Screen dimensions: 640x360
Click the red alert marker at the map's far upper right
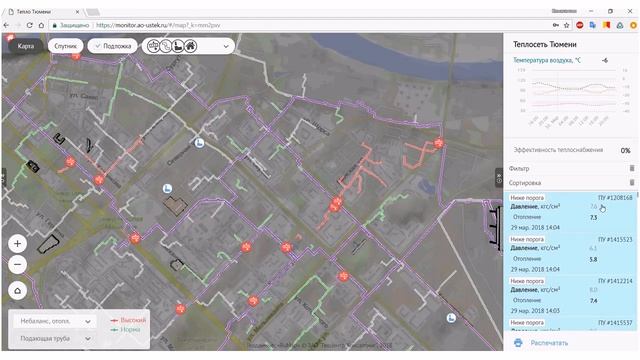(439, 143)
